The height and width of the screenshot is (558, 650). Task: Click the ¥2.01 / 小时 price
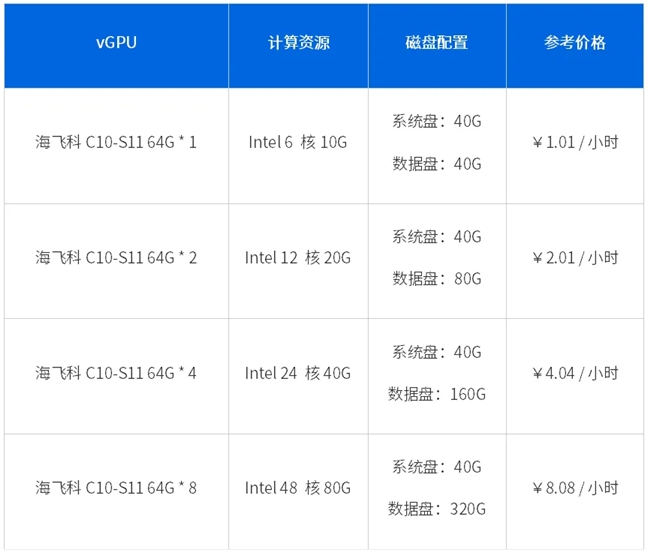575,258
